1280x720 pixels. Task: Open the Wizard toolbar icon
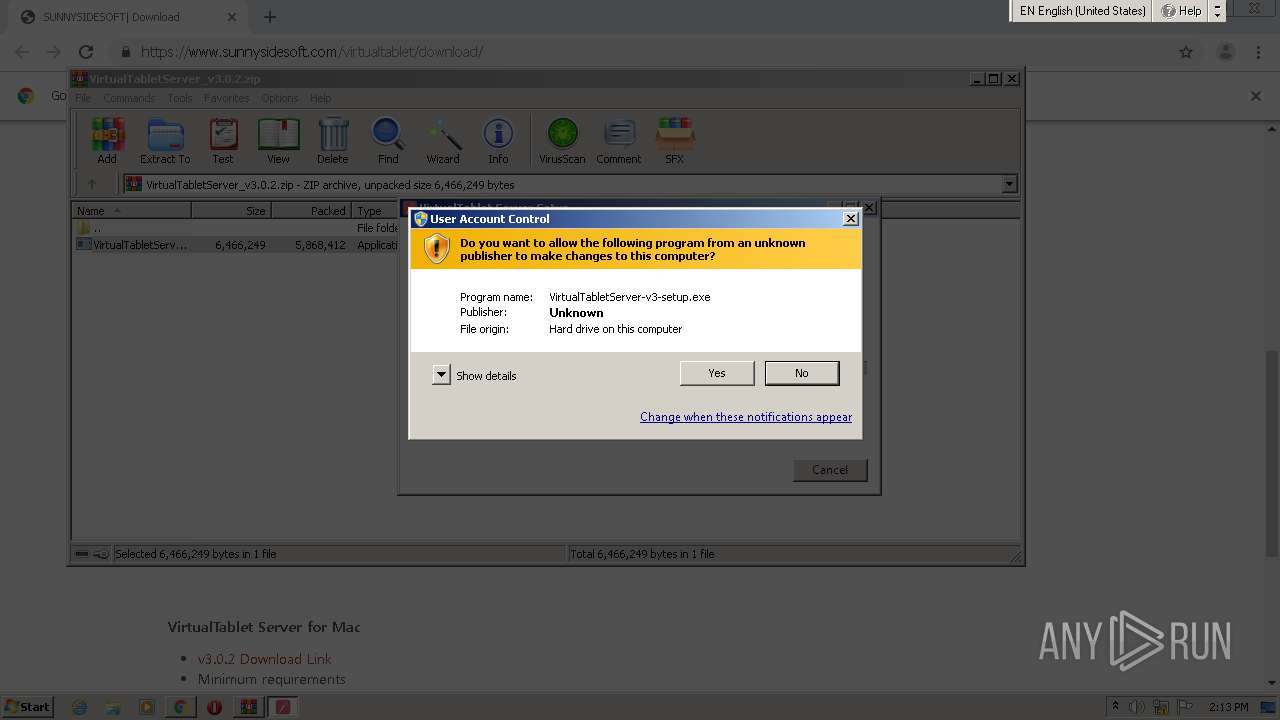(x=443, y=141)
